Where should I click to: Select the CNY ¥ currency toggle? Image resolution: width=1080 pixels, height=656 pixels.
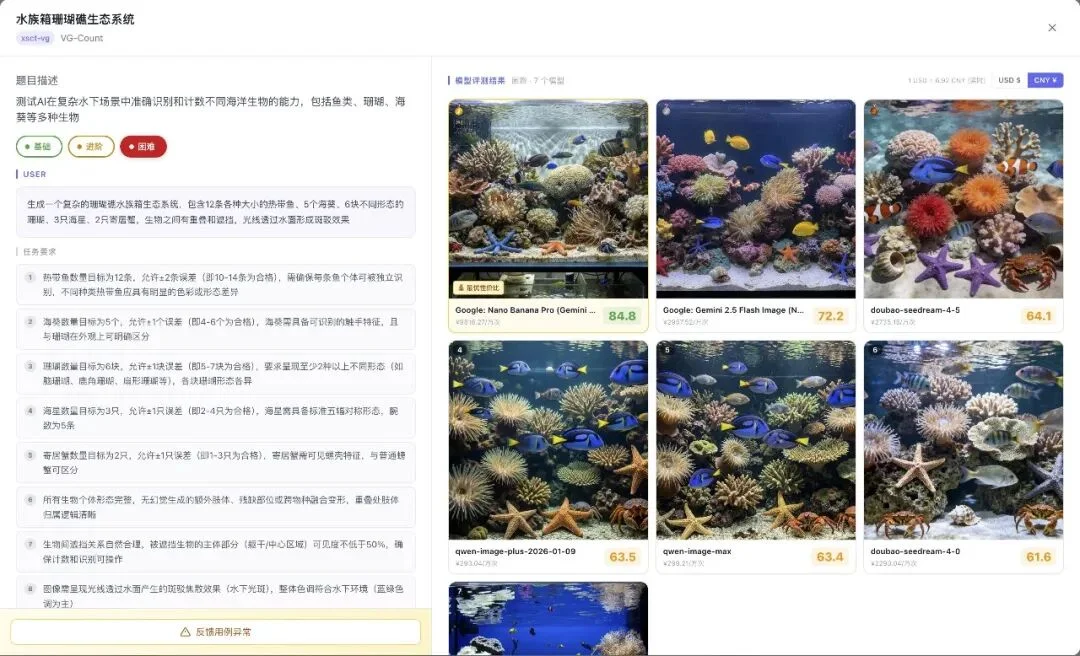(x=1046, y=79)
